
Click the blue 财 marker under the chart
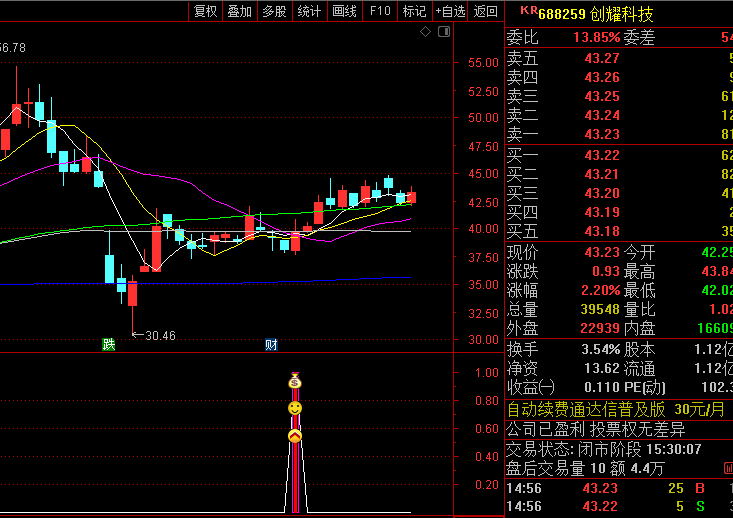pos(271,345)
